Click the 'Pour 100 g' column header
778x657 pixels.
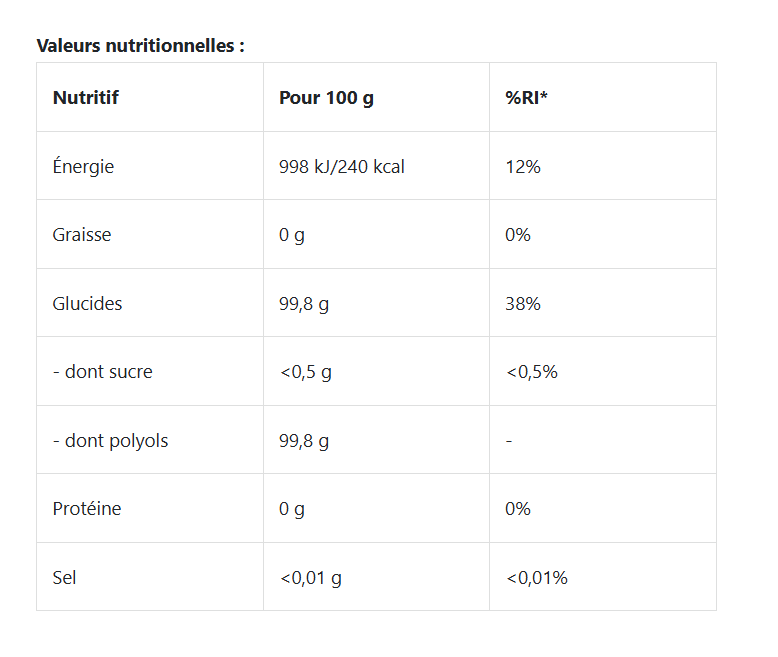(x=326, y=98)
